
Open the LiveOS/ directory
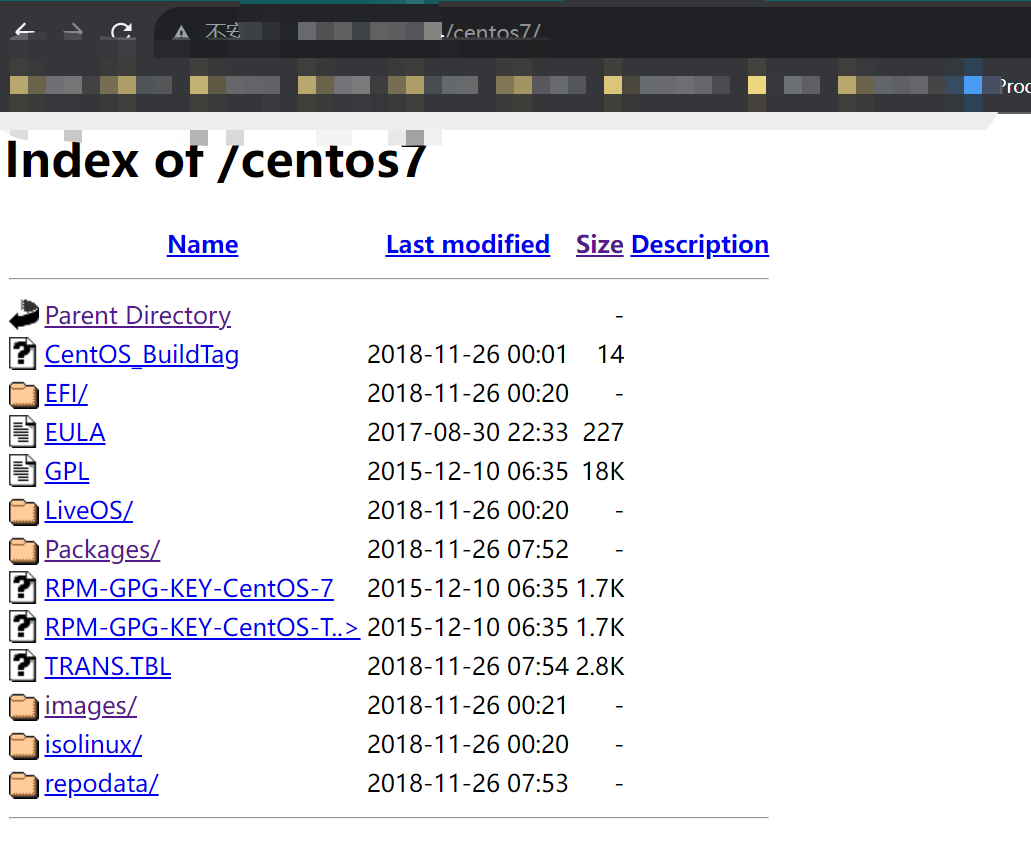pos(89,510)
